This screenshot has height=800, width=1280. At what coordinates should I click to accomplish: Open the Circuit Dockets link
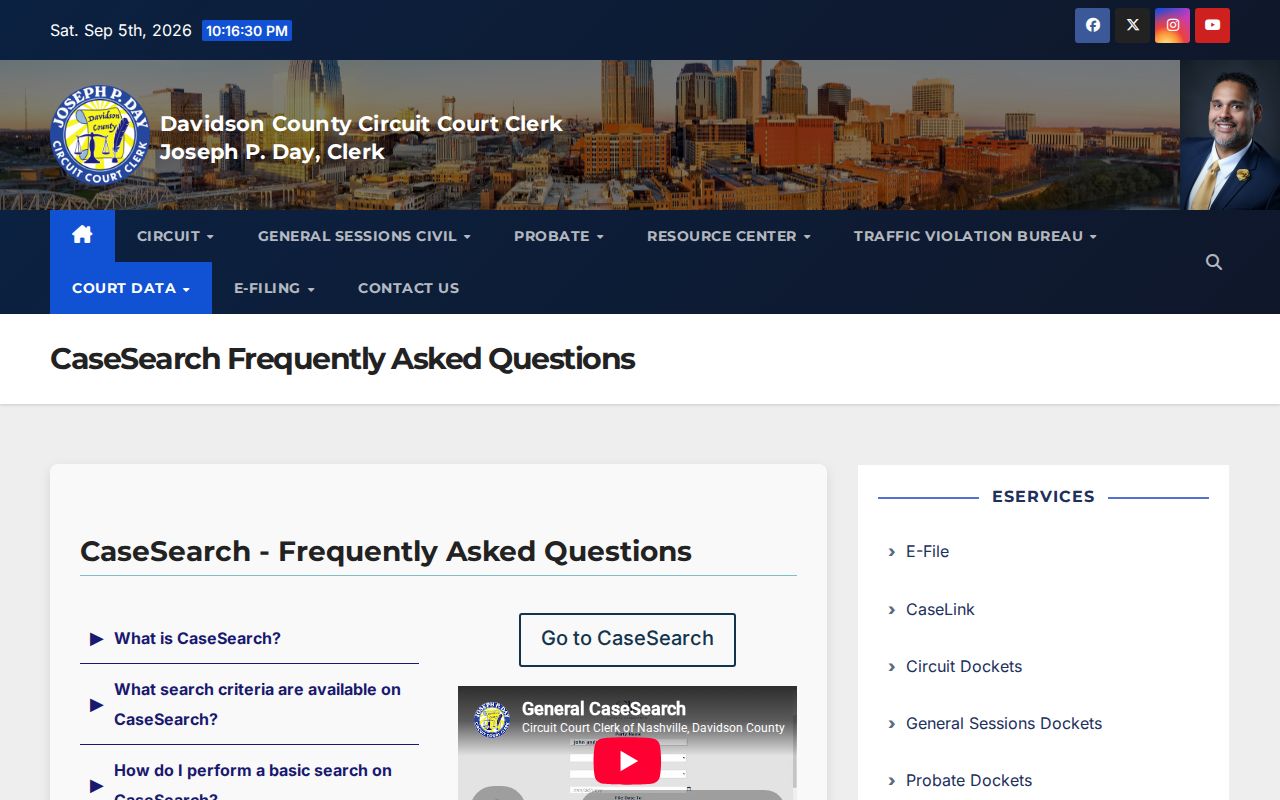(x=964, y=666)
